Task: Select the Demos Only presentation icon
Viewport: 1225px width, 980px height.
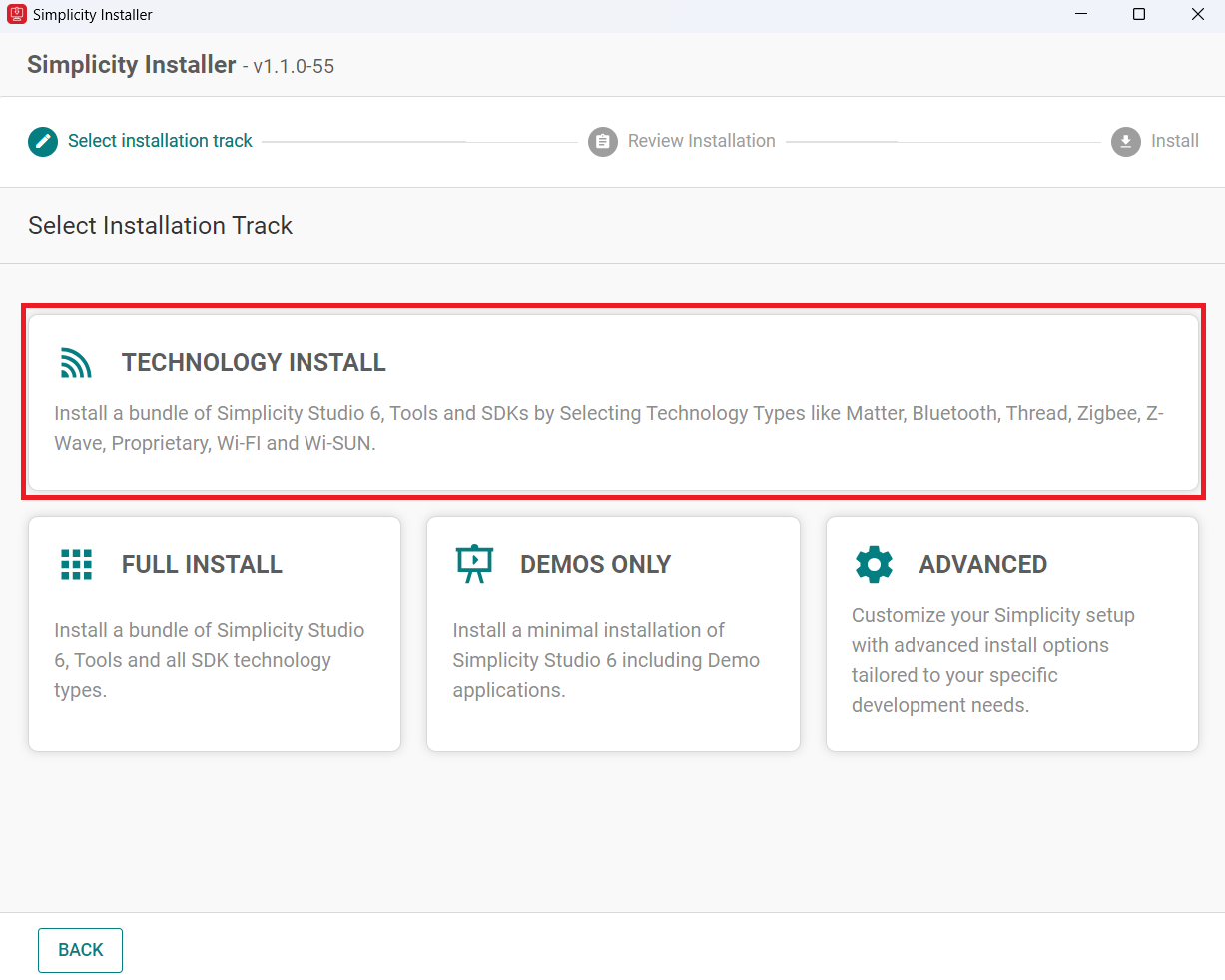Action: coord(474,564)
